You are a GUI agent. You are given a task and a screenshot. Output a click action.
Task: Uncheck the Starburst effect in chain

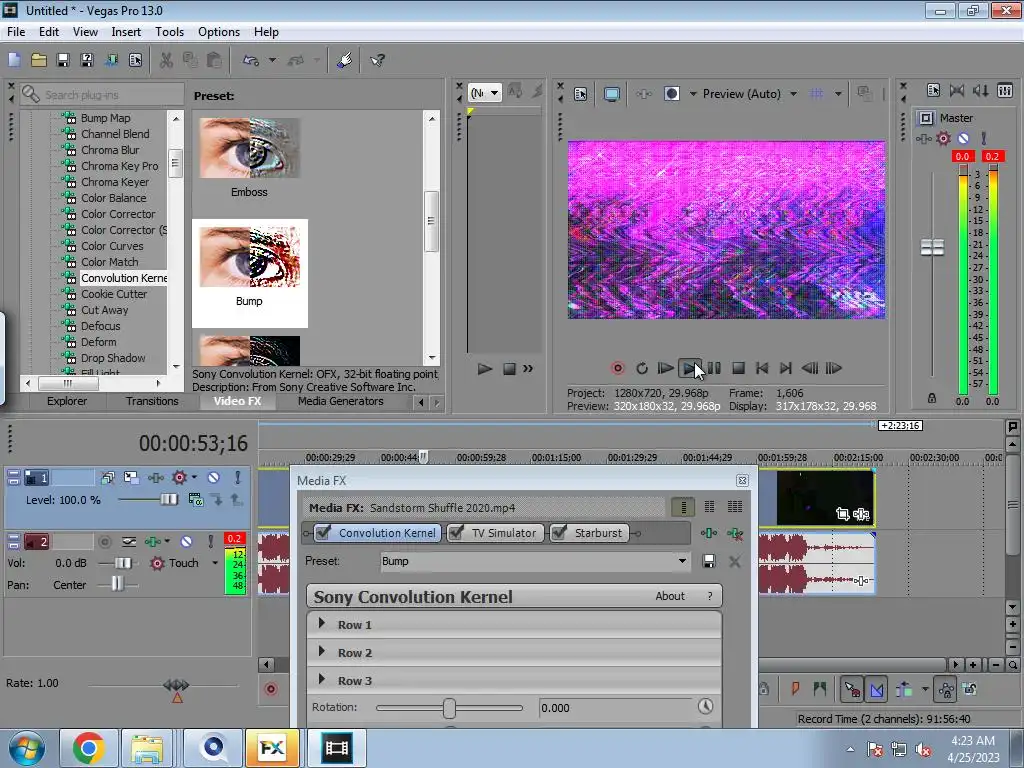click(x=559, y=532)
